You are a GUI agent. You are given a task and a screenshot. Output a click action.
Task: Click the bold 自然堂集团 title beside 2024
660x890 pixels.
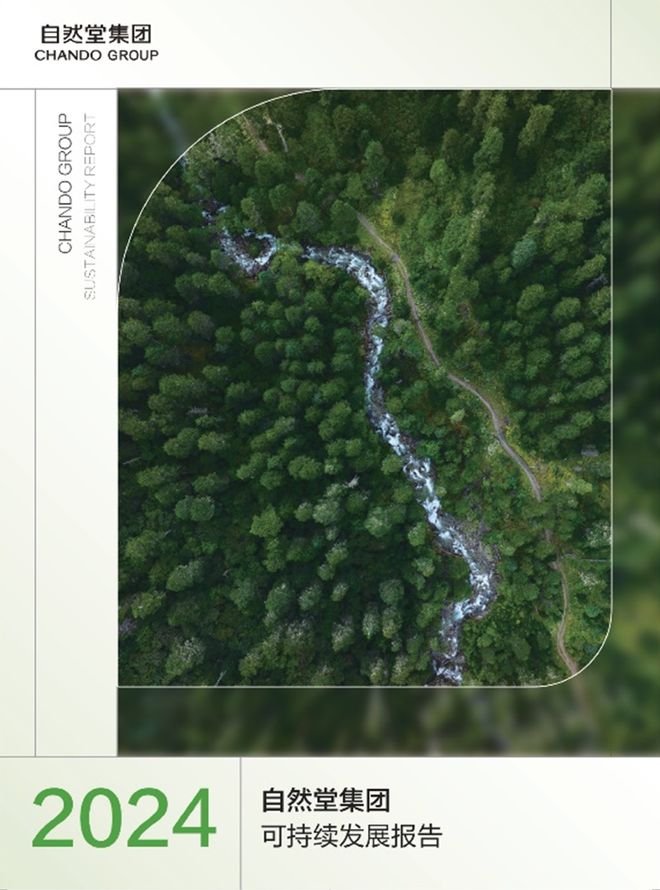click(326, 800)
